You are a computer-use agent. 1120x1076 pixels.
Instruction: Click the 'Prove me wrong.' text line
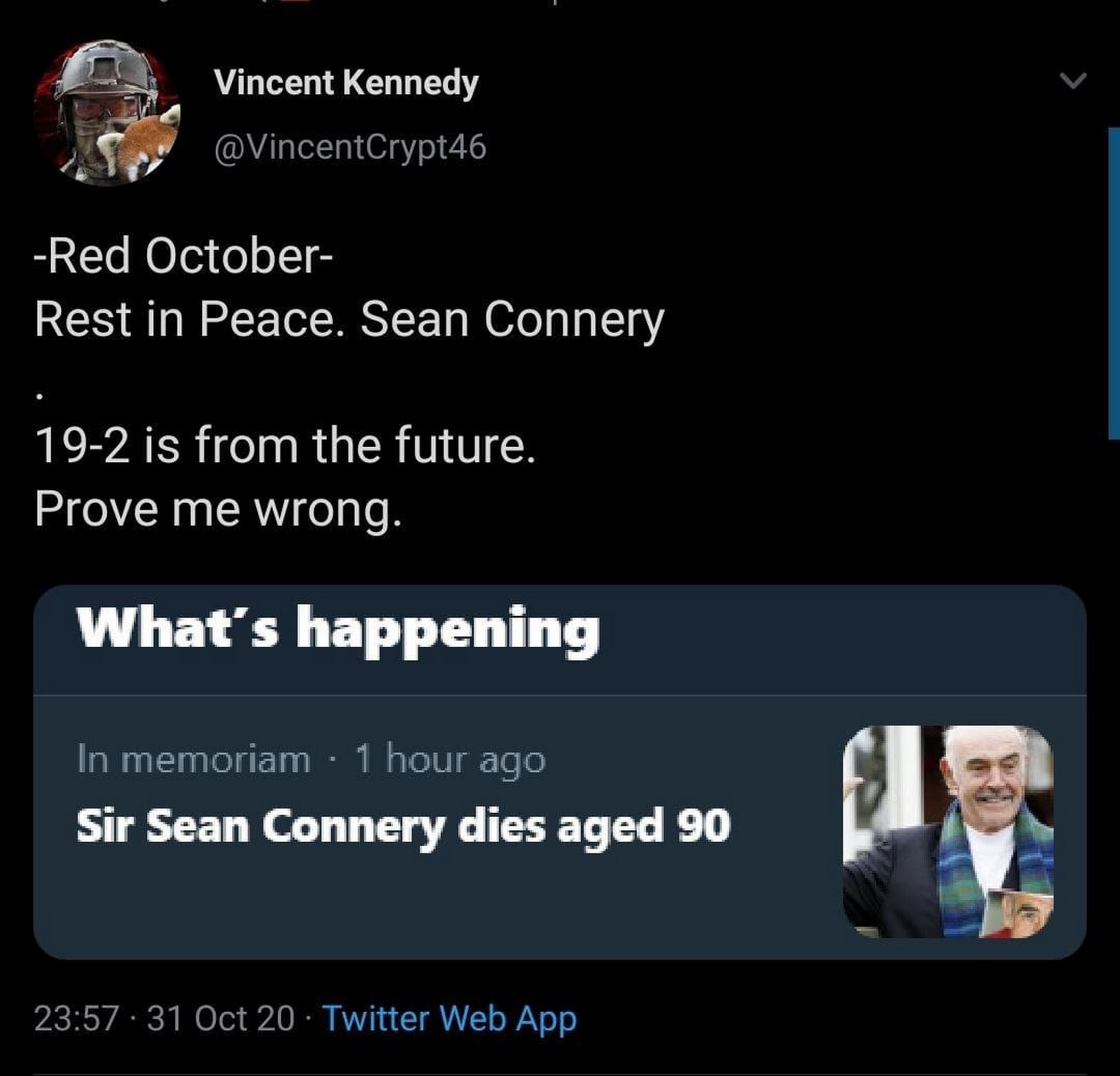(218, 509)
